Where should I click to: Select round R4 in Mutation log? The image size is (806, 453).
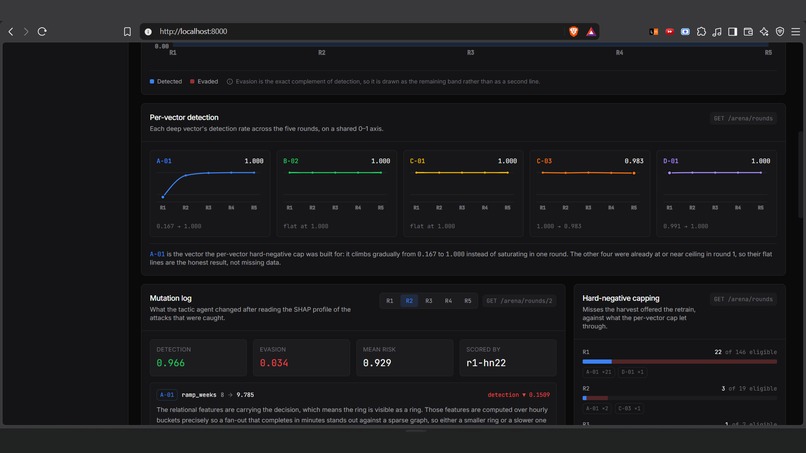(x=448, y=301)
